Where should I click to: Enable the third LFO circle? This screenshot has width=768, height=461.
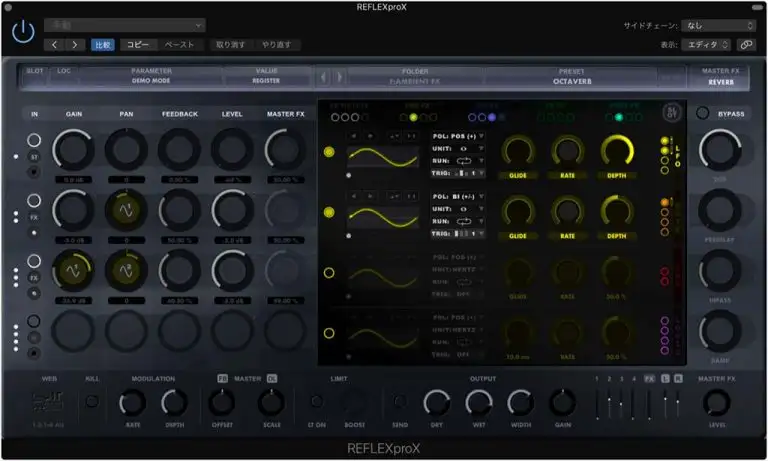[329, 273]
